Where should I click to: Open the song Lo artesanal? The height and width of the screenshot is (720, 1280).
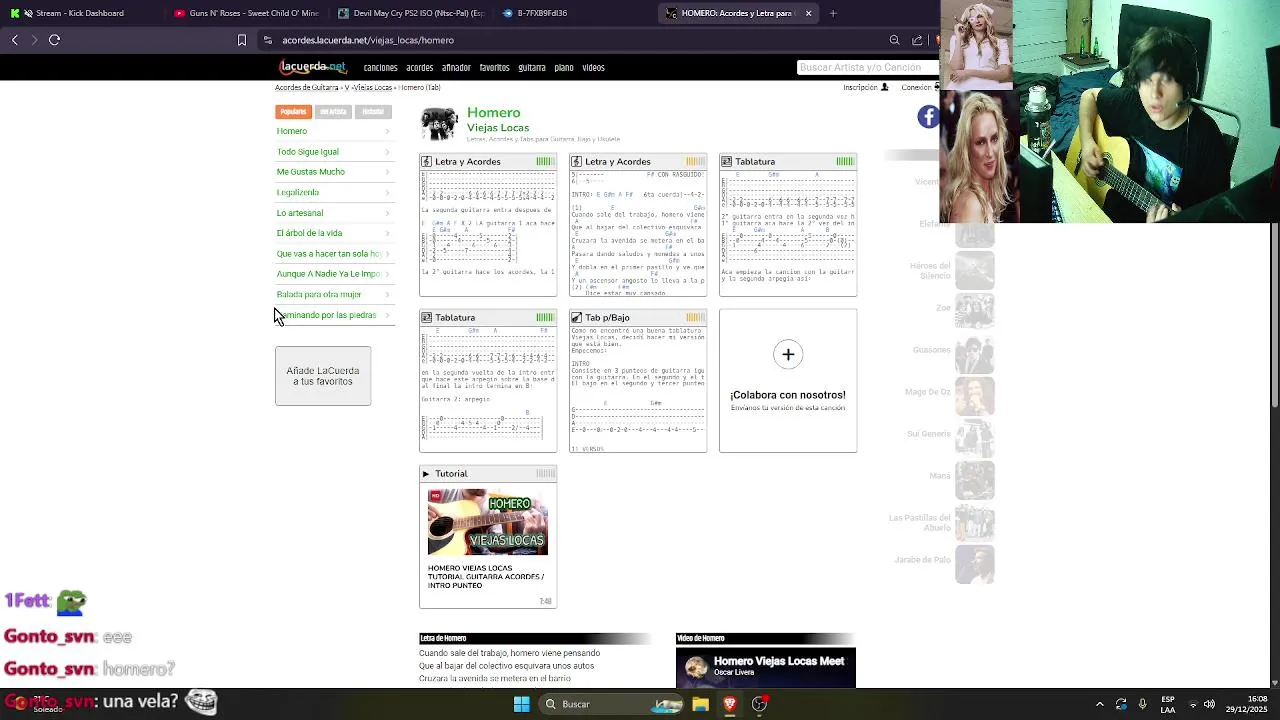335,213
